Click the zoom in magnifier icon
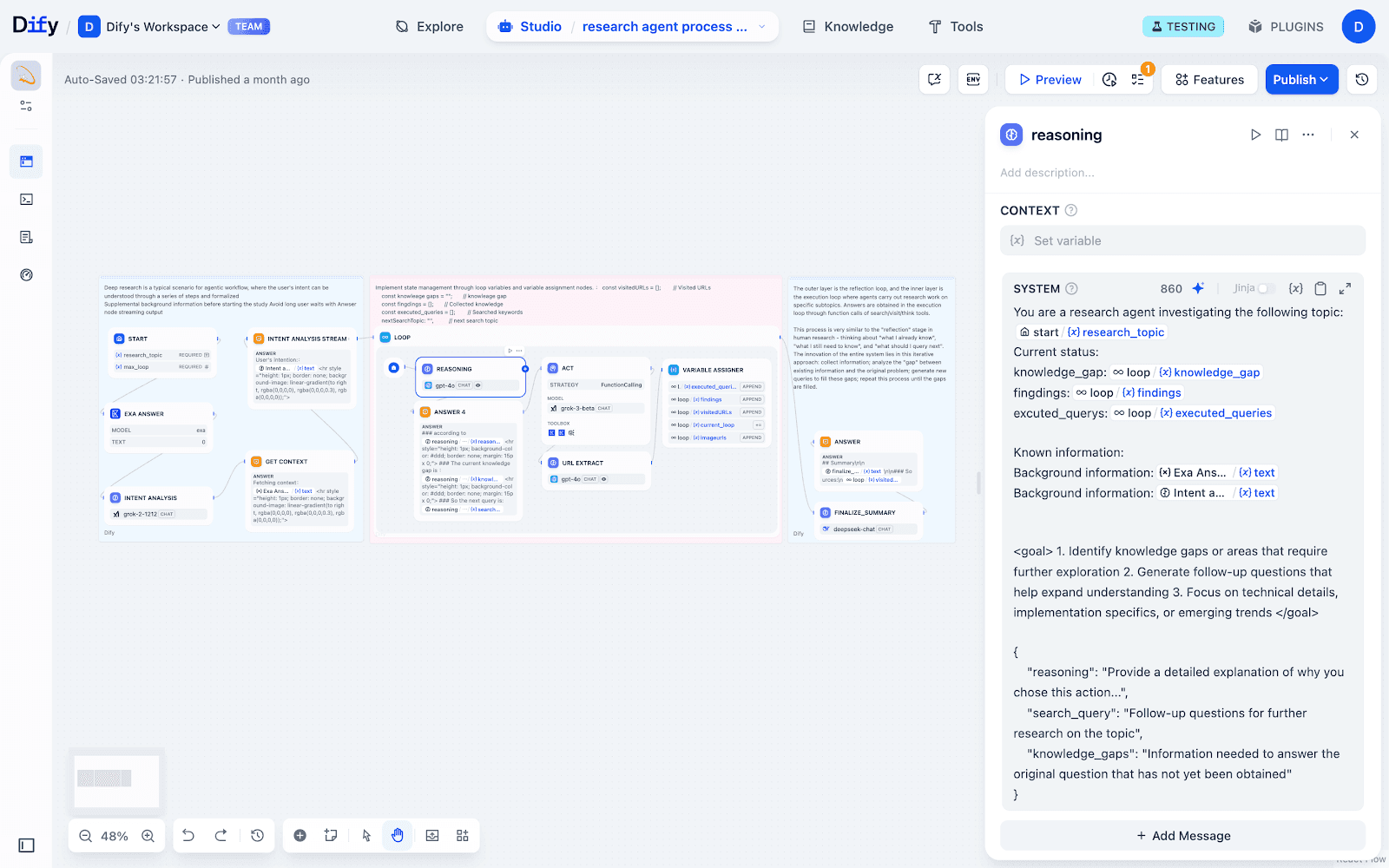This screenshot has width=1389, height=868. pyautogui.click(x=148, y=836)
